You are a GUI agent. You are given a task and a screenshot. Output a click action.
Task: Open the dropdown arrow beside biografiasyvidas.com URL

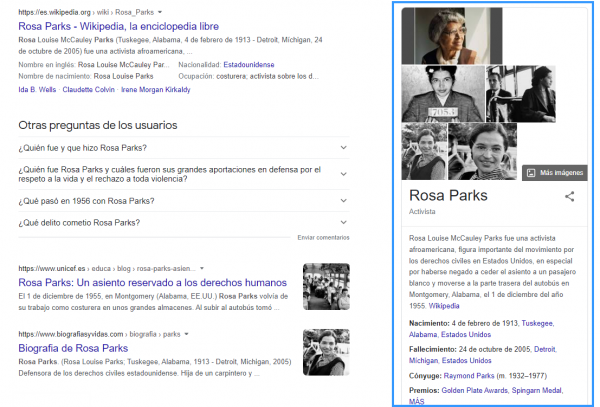pos(186,334)
